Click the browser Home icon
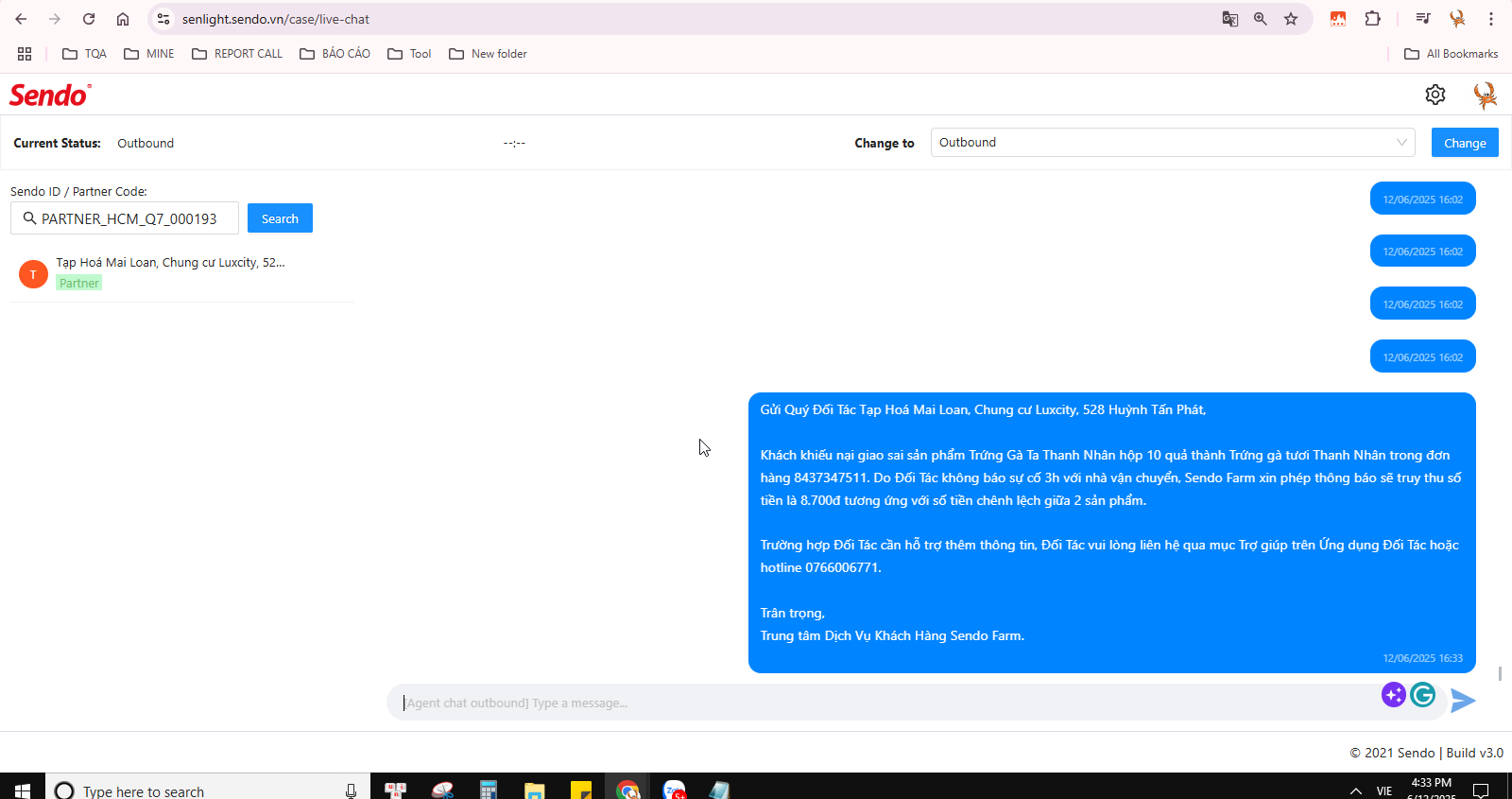This screenshot has height=799, width=1512. coord(123,19)
